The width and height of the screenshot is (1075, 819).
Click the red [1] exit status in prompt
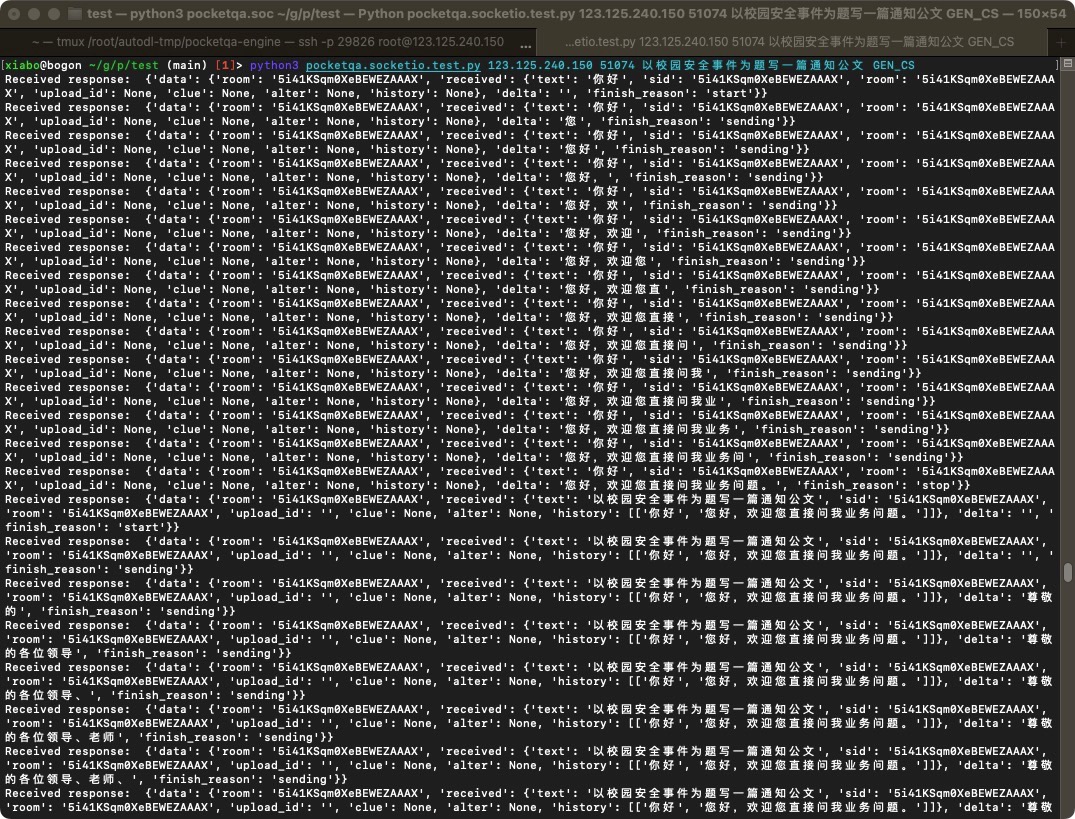coord(227,66)
